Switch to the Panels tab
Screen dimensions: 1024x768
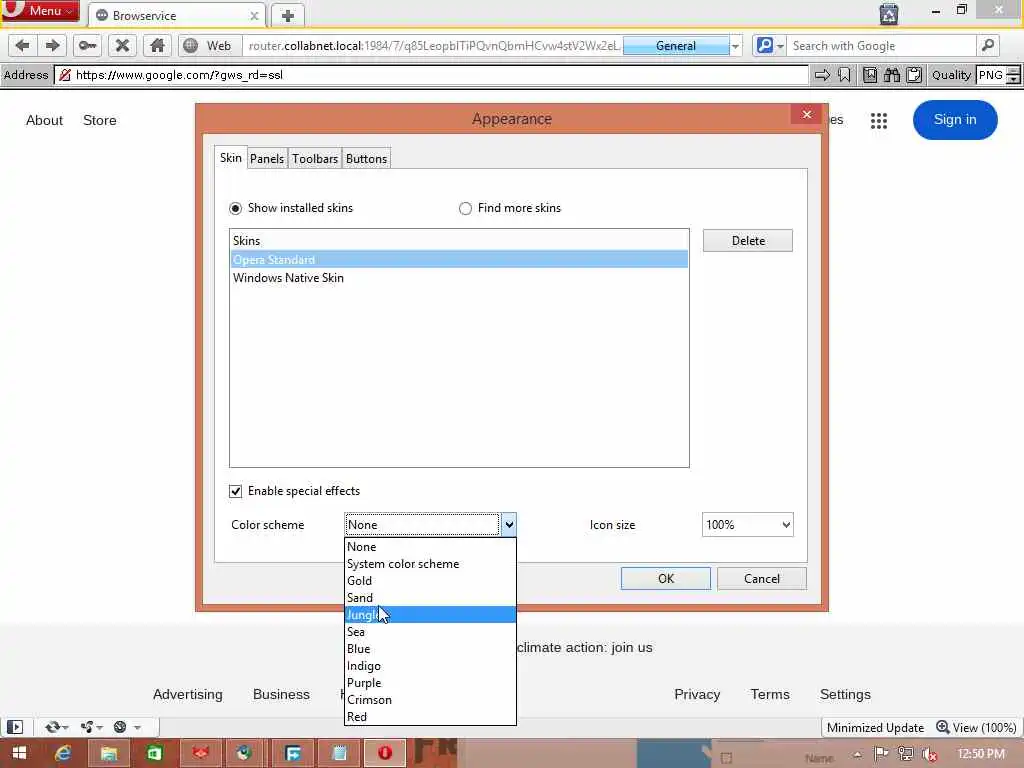tap(266, 159)
